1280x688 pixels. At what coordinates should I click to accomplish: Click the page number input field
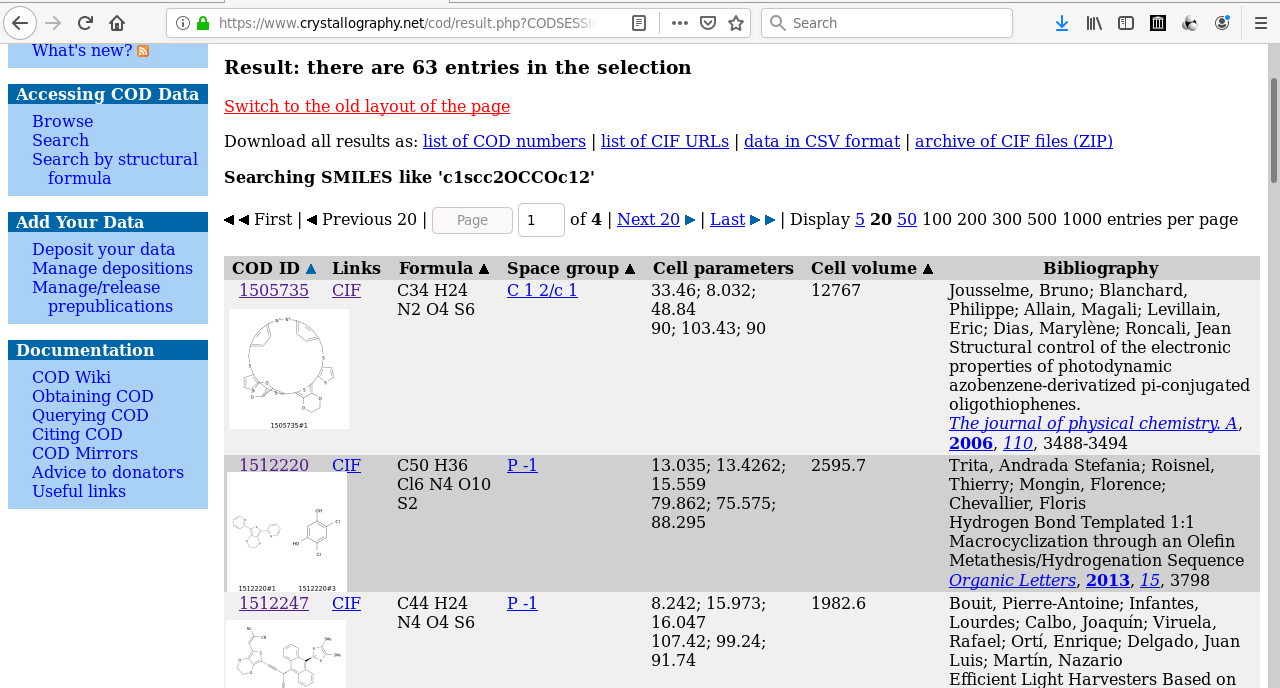pyautogui.click(x=541, y=220)
